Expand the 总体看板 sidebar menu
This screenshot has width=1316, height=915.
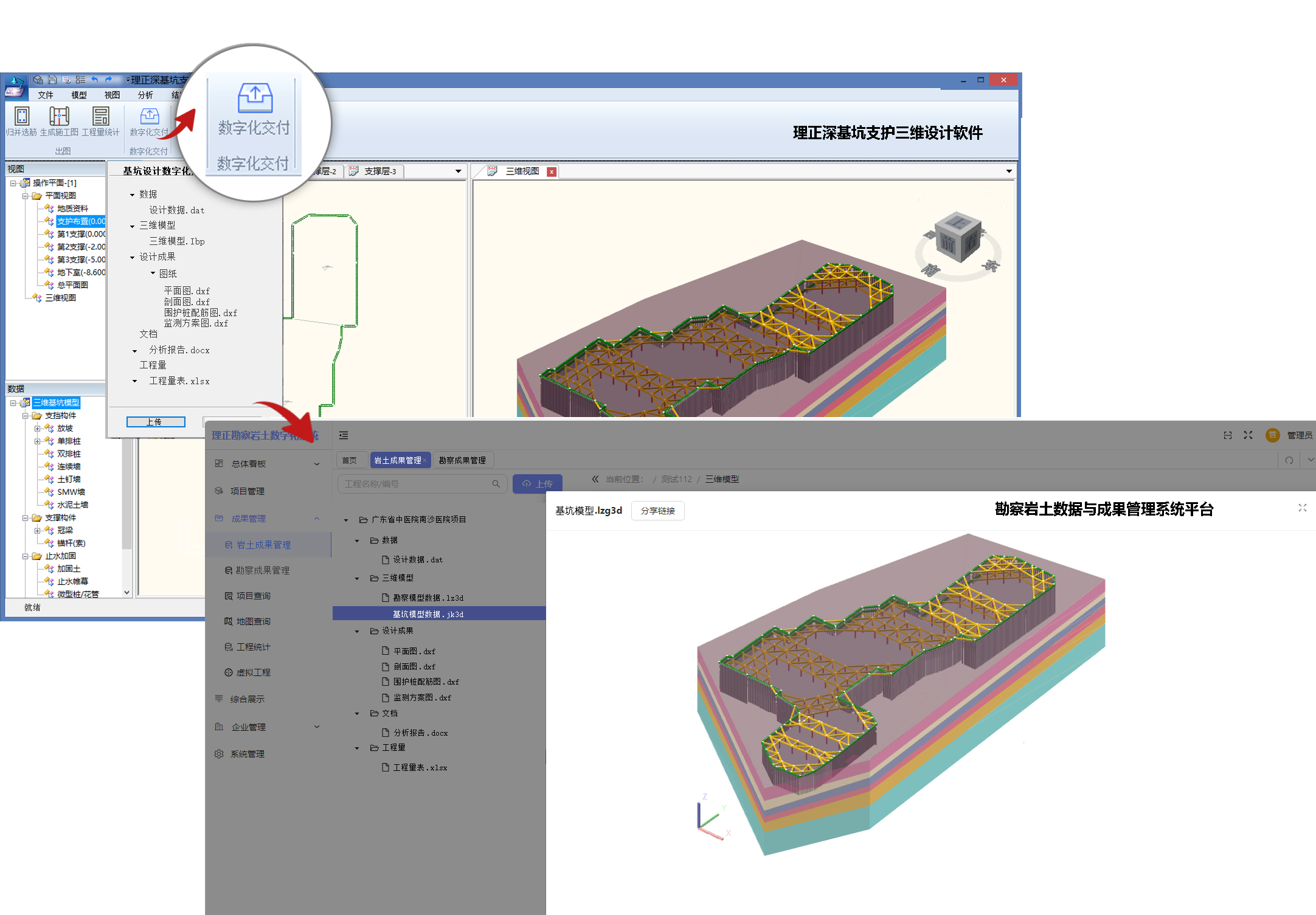[316, 464]
